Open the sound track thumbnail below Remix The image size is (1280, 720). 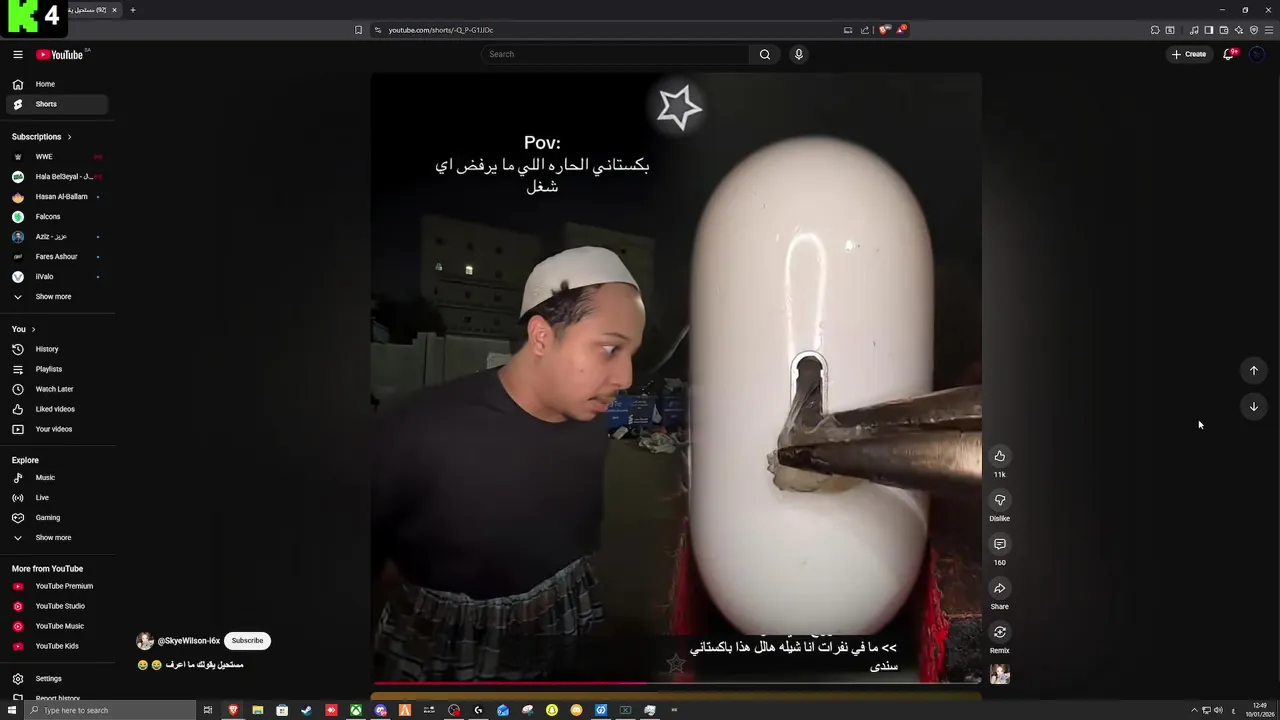(1000, 674)
